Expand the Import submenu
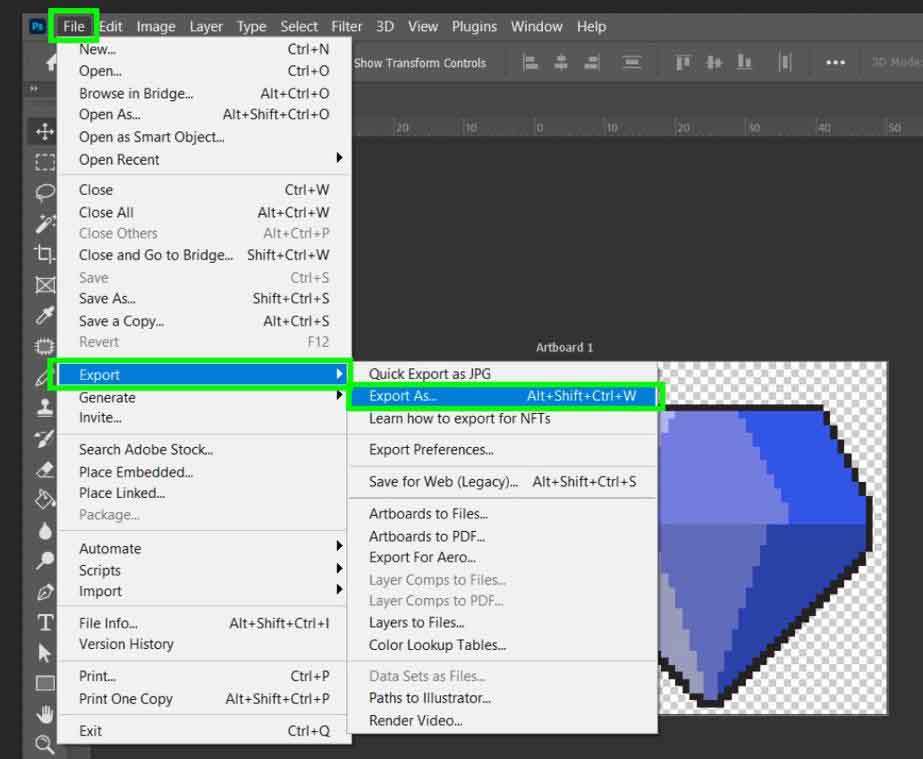This screenshot has width=923, height=759. pos(205,591)
